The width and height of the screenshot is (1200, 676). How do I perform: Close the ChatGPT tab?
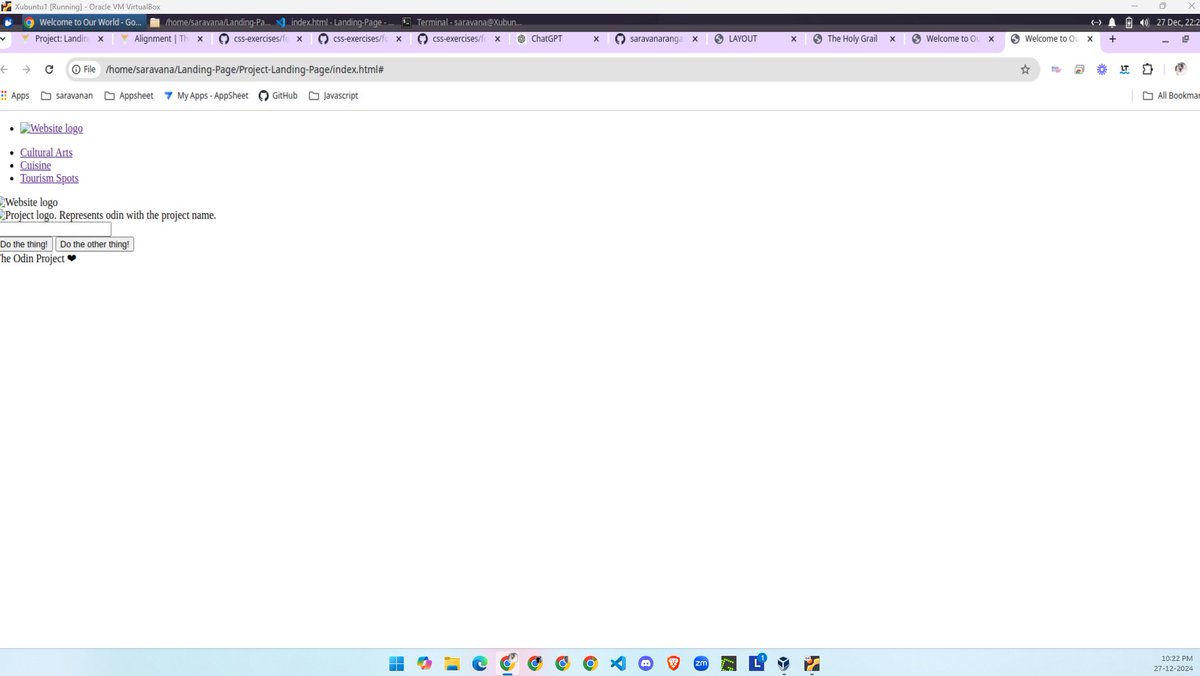[597, 39]
